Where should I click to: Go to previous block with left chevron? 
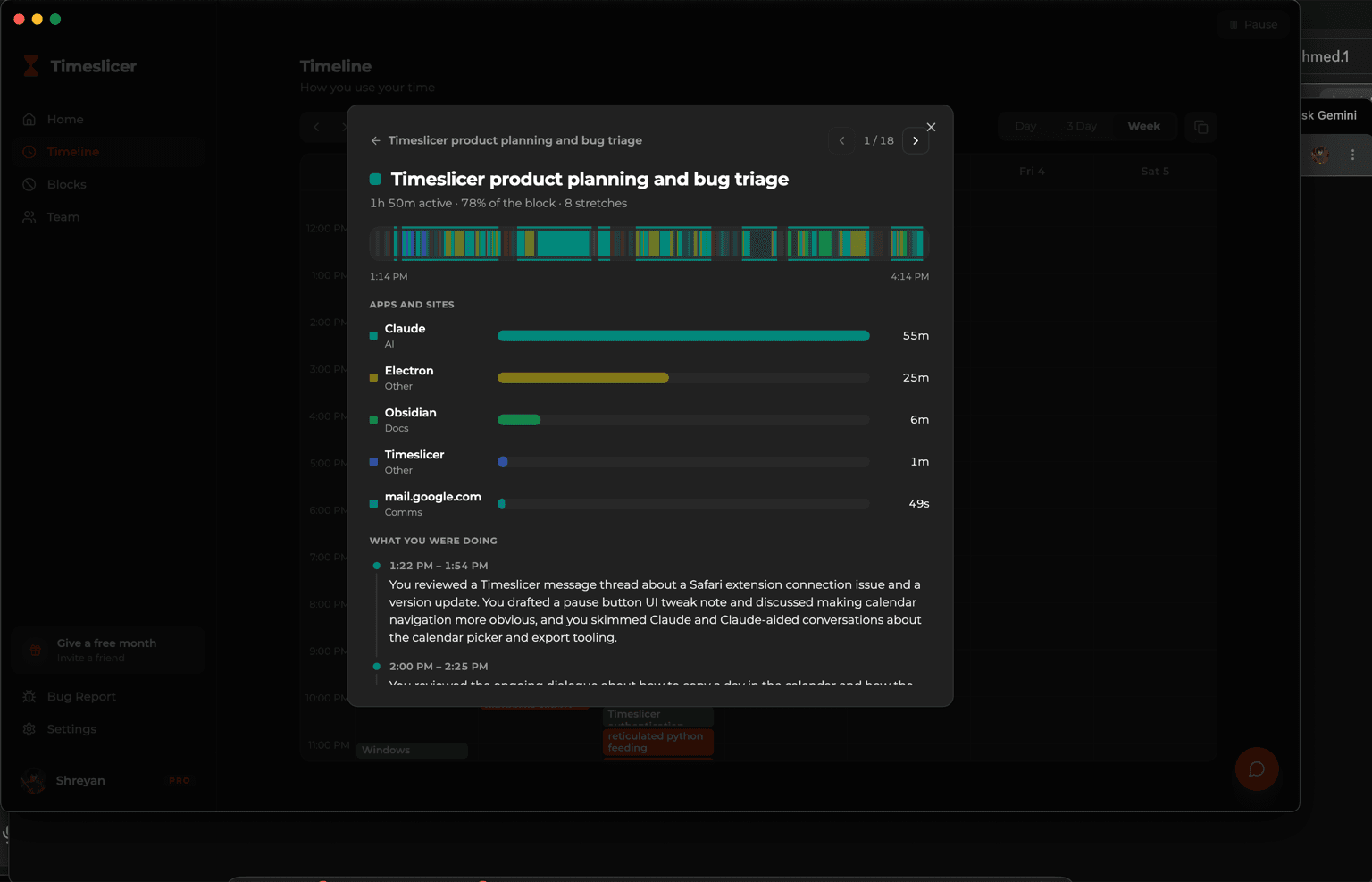(841, 140)
